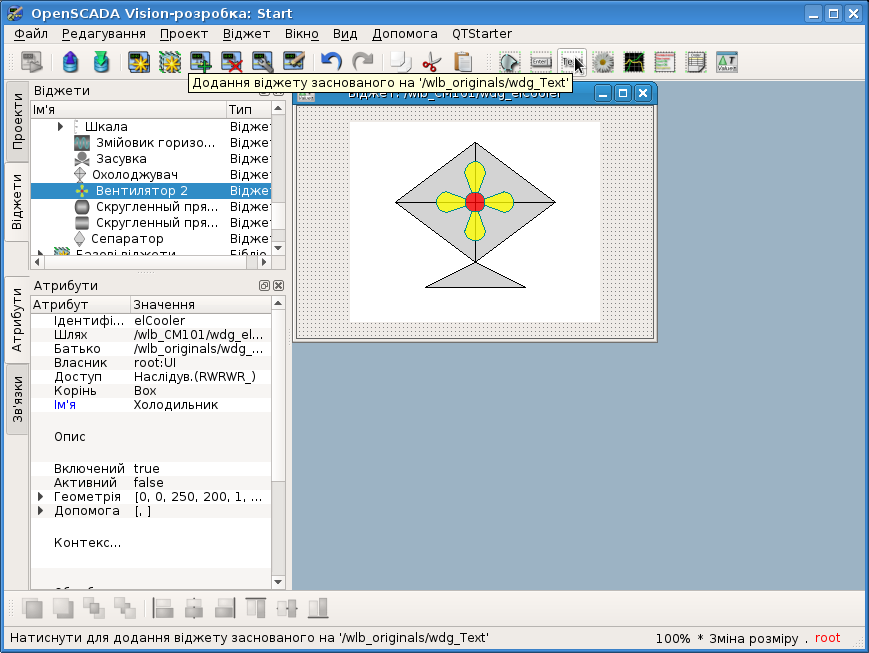Switch to the Проекти side tab
Screen dimensions: 869x653
click(17, 122)
